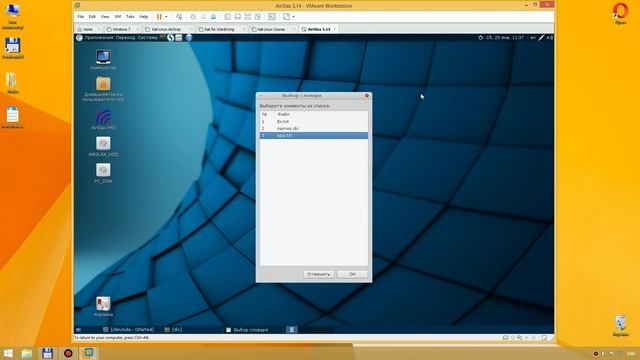Viewport: 640px width, 360px height.
Task: Click the Отменить button in the dialog
Action: [x=319, y=274]
